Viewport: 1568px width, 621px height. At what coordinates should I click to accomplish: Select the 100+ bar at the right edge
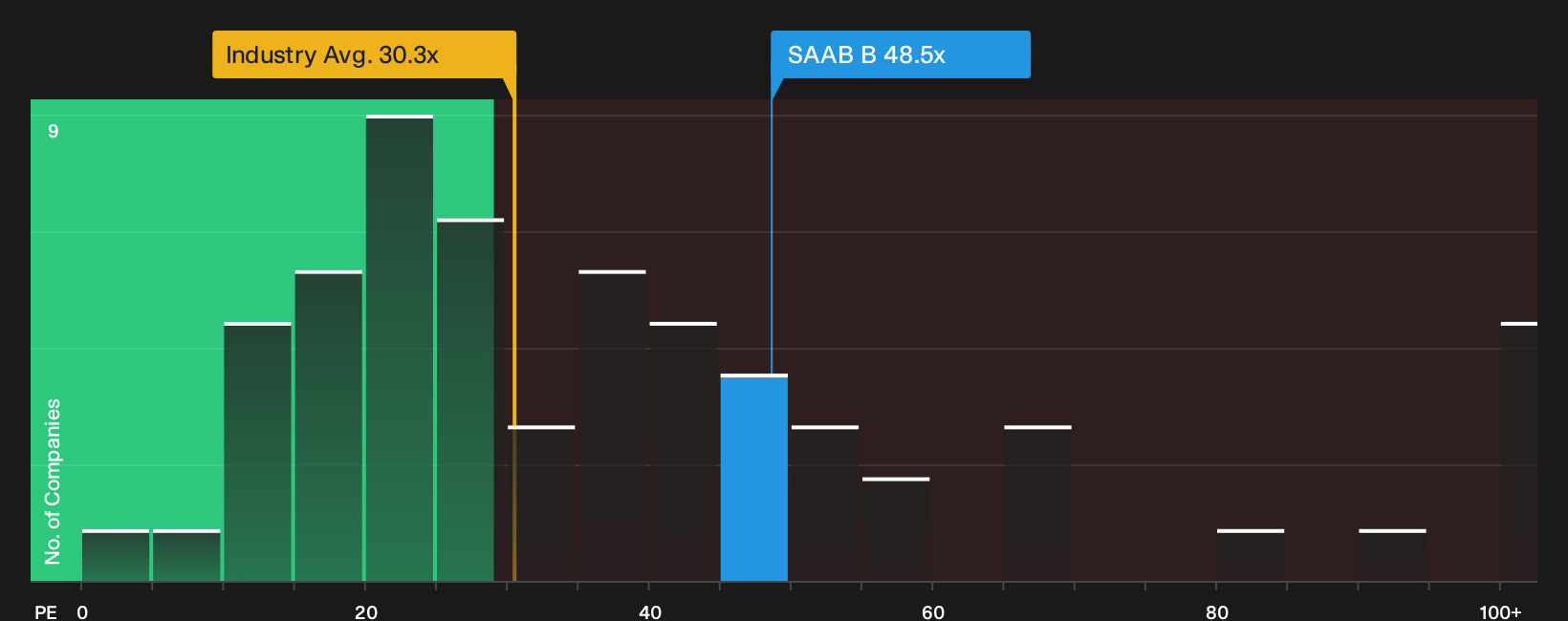[1519, 452]
